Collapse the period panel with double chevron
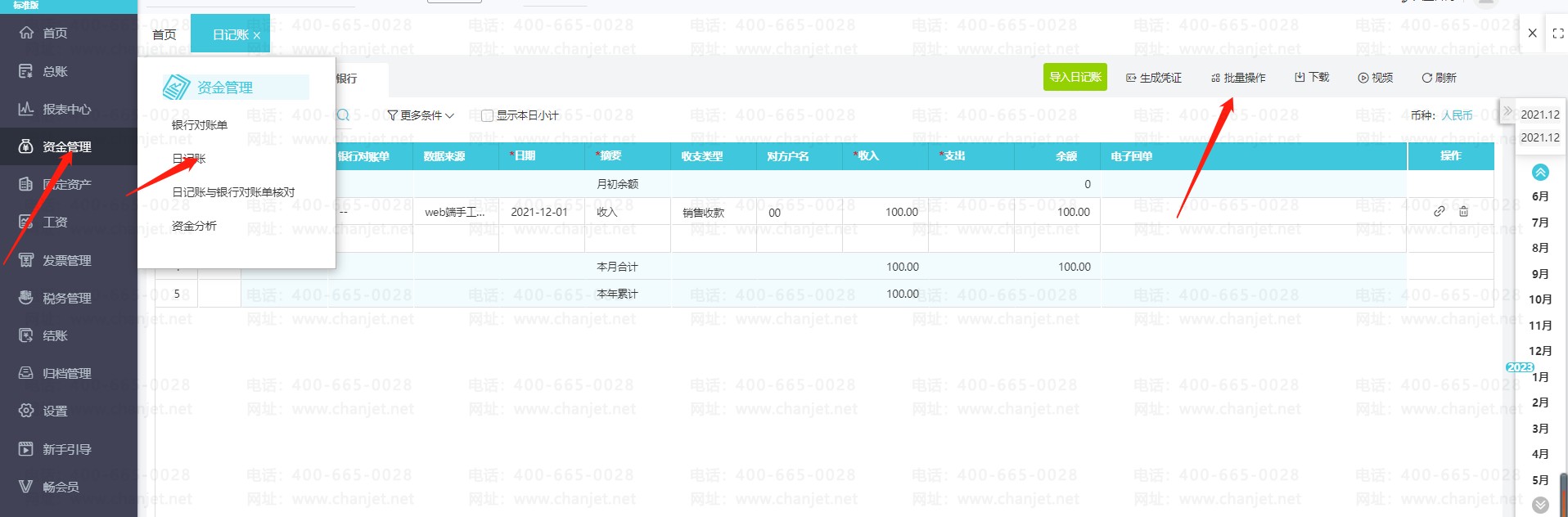The height and width of the screenshot is (517, 1568). (1507, 111)
